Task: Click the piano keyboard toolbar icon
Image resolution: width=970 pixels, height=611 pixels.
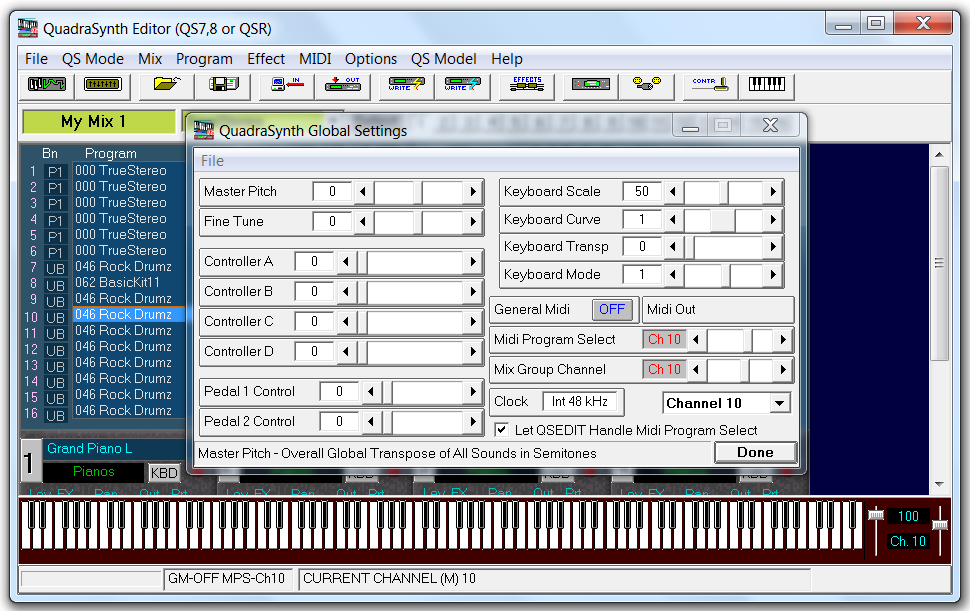Action: (x=767, y=86)
